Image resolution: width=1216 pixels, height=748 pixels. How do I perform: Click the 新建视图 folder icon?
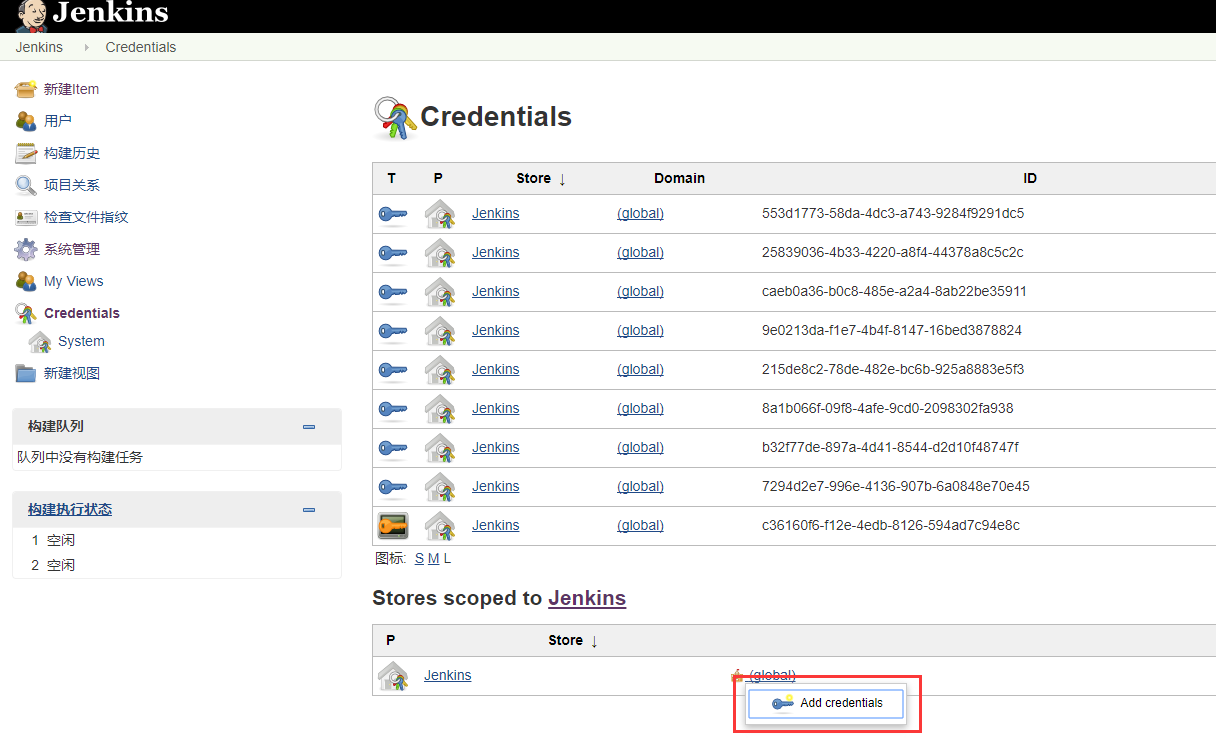26,373
